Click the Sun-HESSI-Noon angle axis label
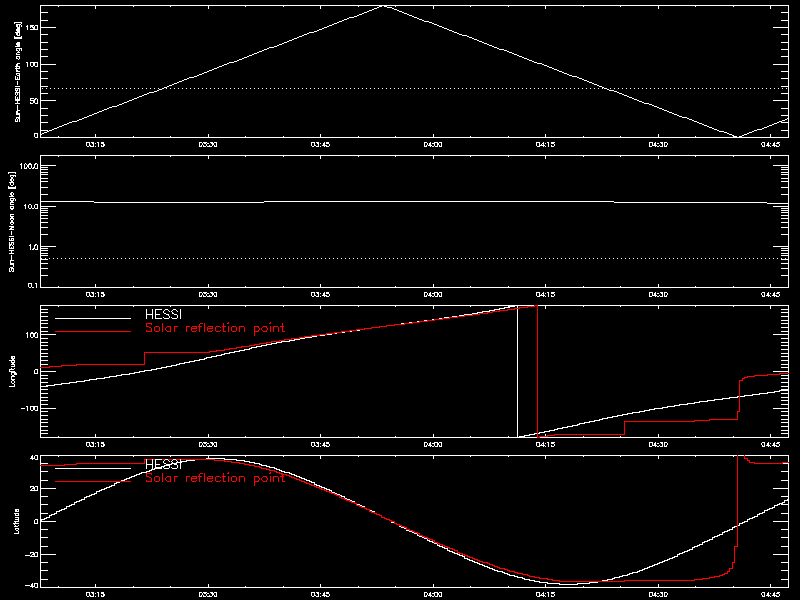 12,221
